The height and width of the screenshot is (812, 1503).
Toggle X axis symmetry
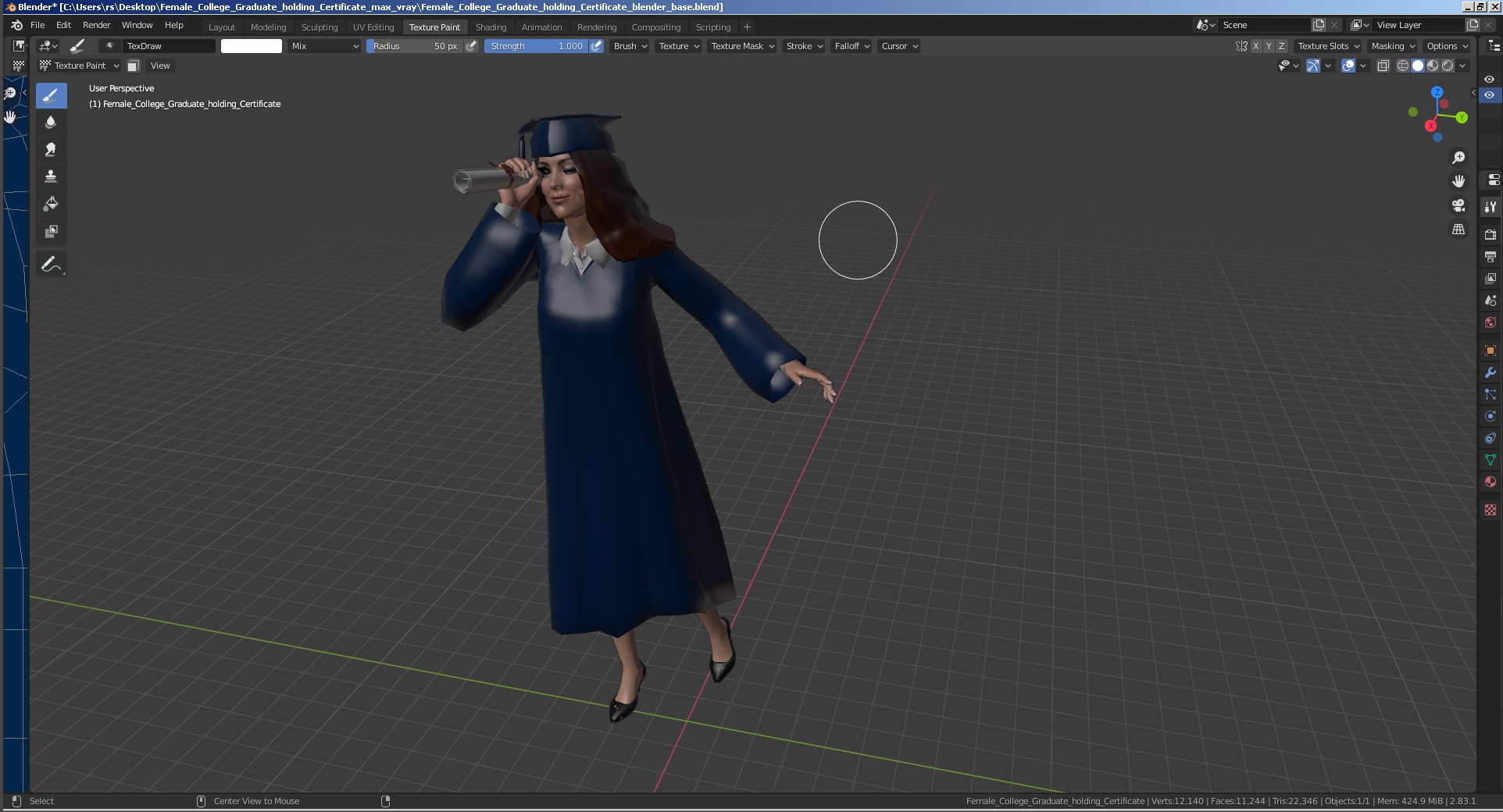tap(1256, 46)
